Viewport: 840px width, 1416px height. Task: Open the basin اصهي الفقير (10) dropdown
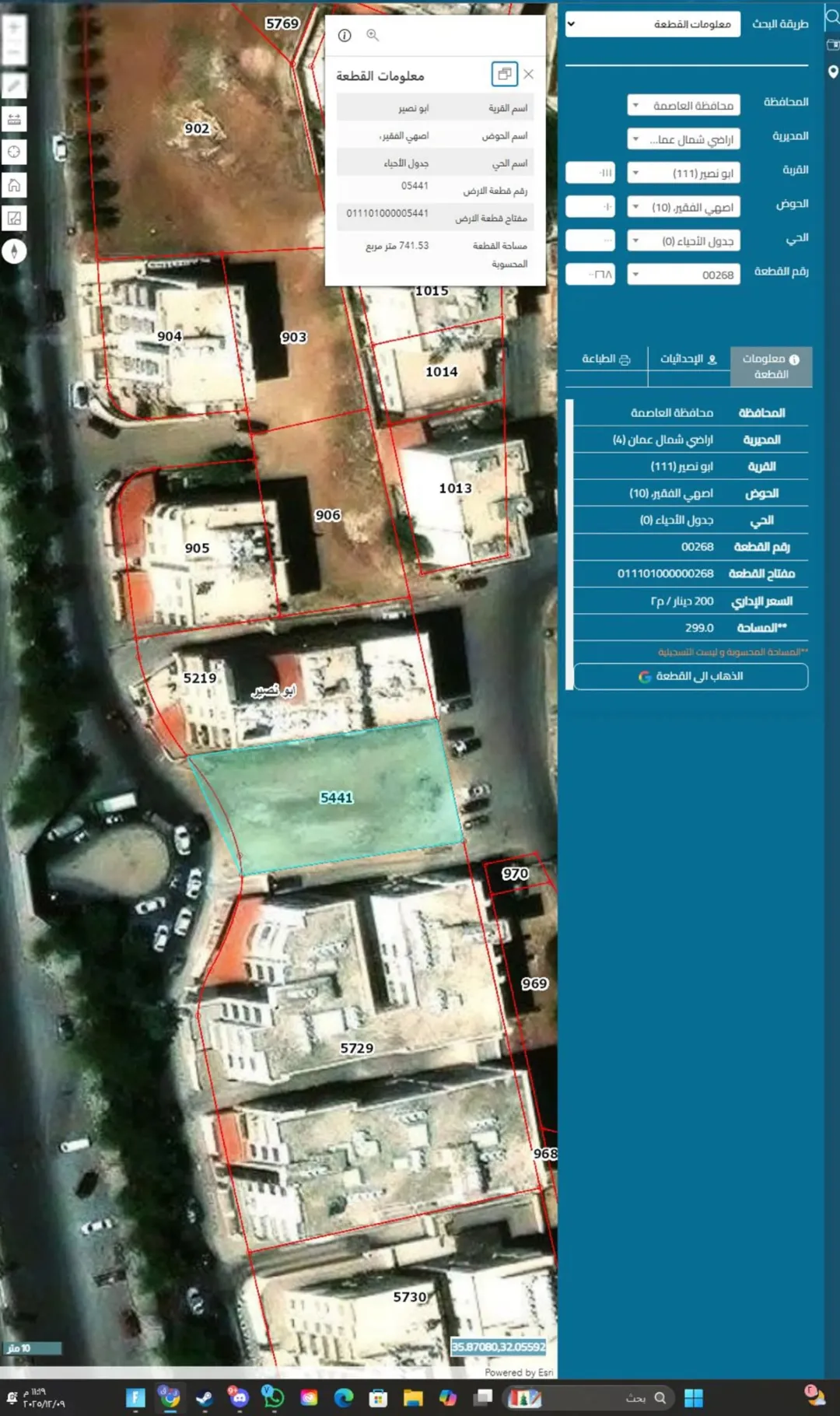tap(684, 207)
